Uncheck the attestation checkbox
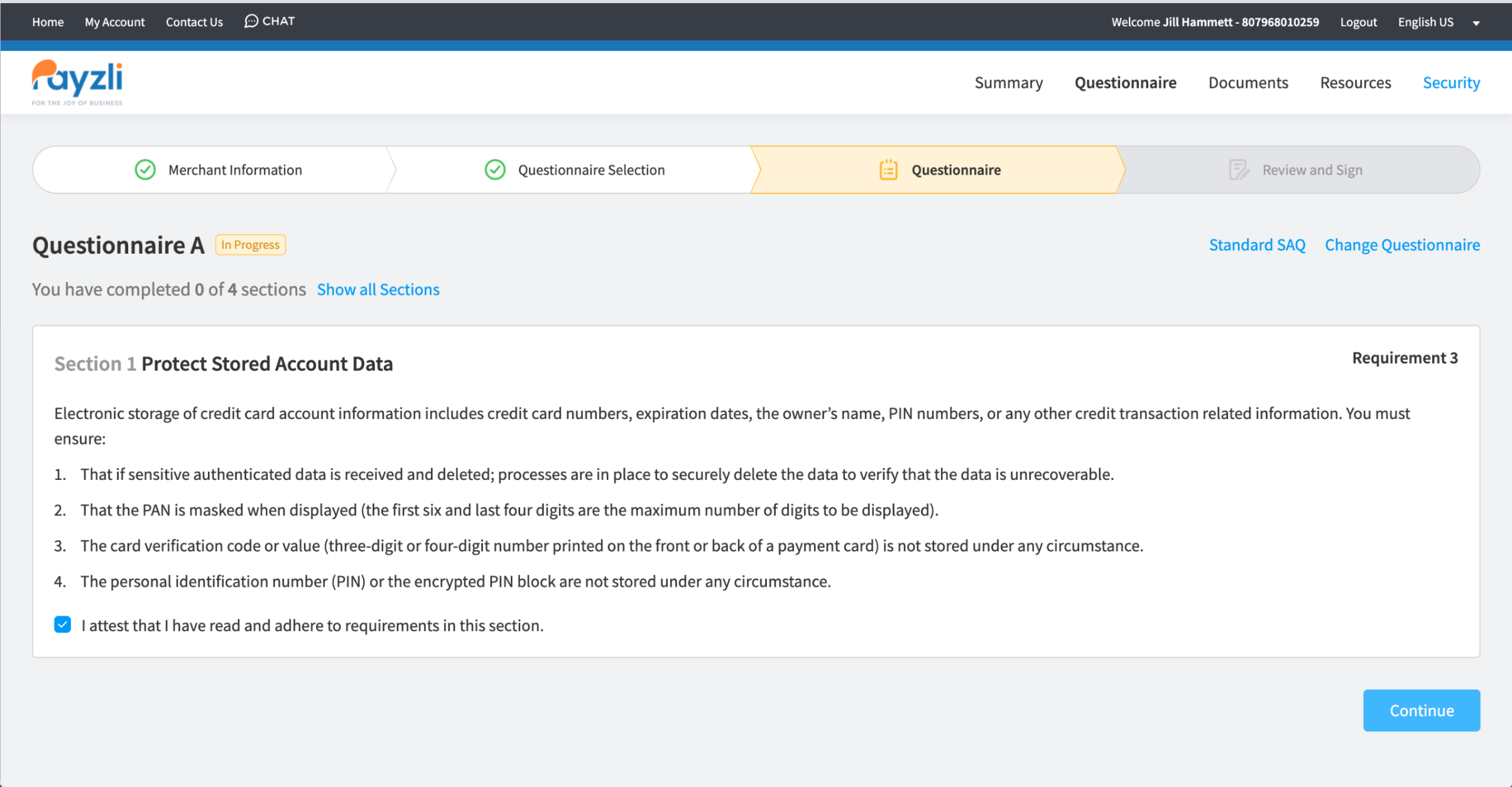This screenshot has width=1512, height=787. point(62,624)
